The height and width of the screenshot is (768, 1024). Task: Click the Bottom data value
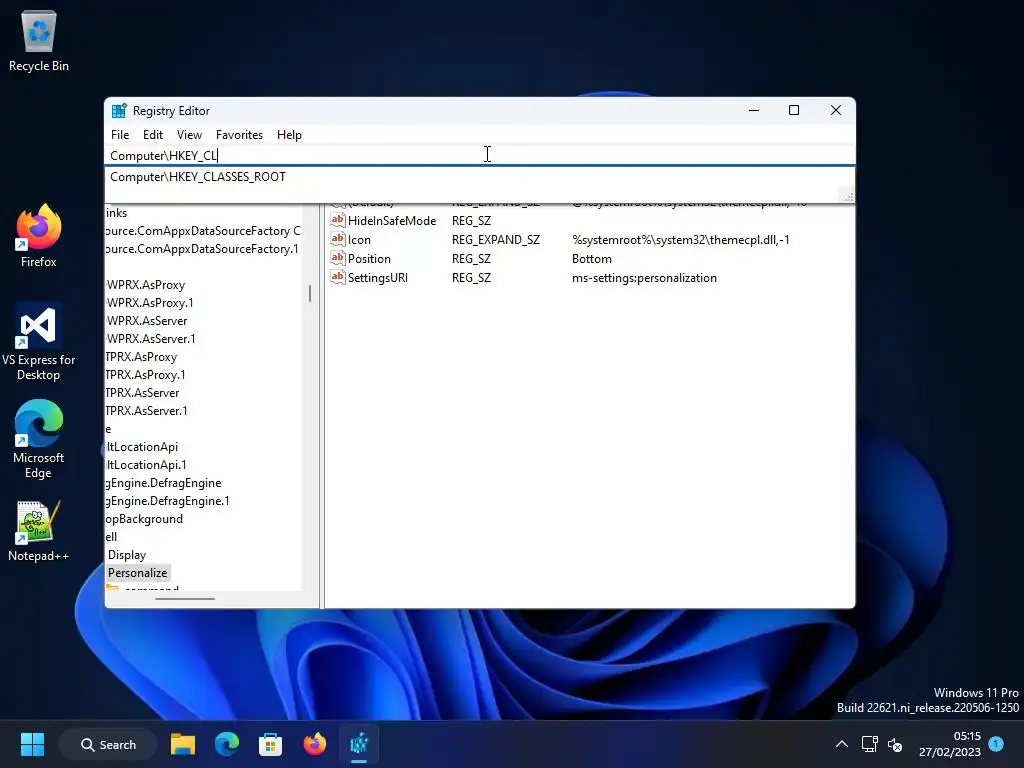click(x=592, y=259)
